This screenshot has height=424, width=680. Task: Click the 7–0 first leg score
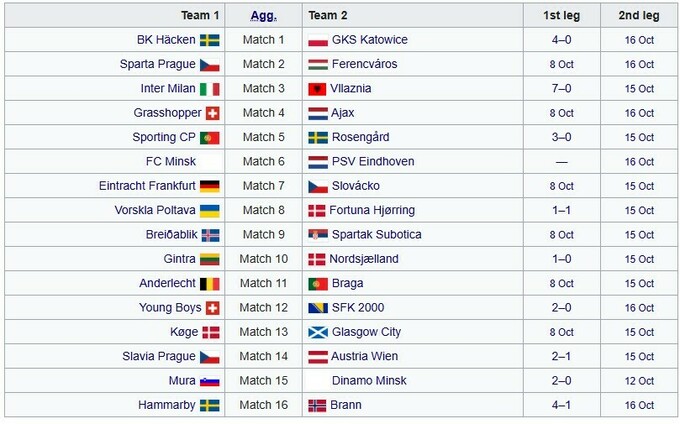pyautogui.click(x=561, y=89)
